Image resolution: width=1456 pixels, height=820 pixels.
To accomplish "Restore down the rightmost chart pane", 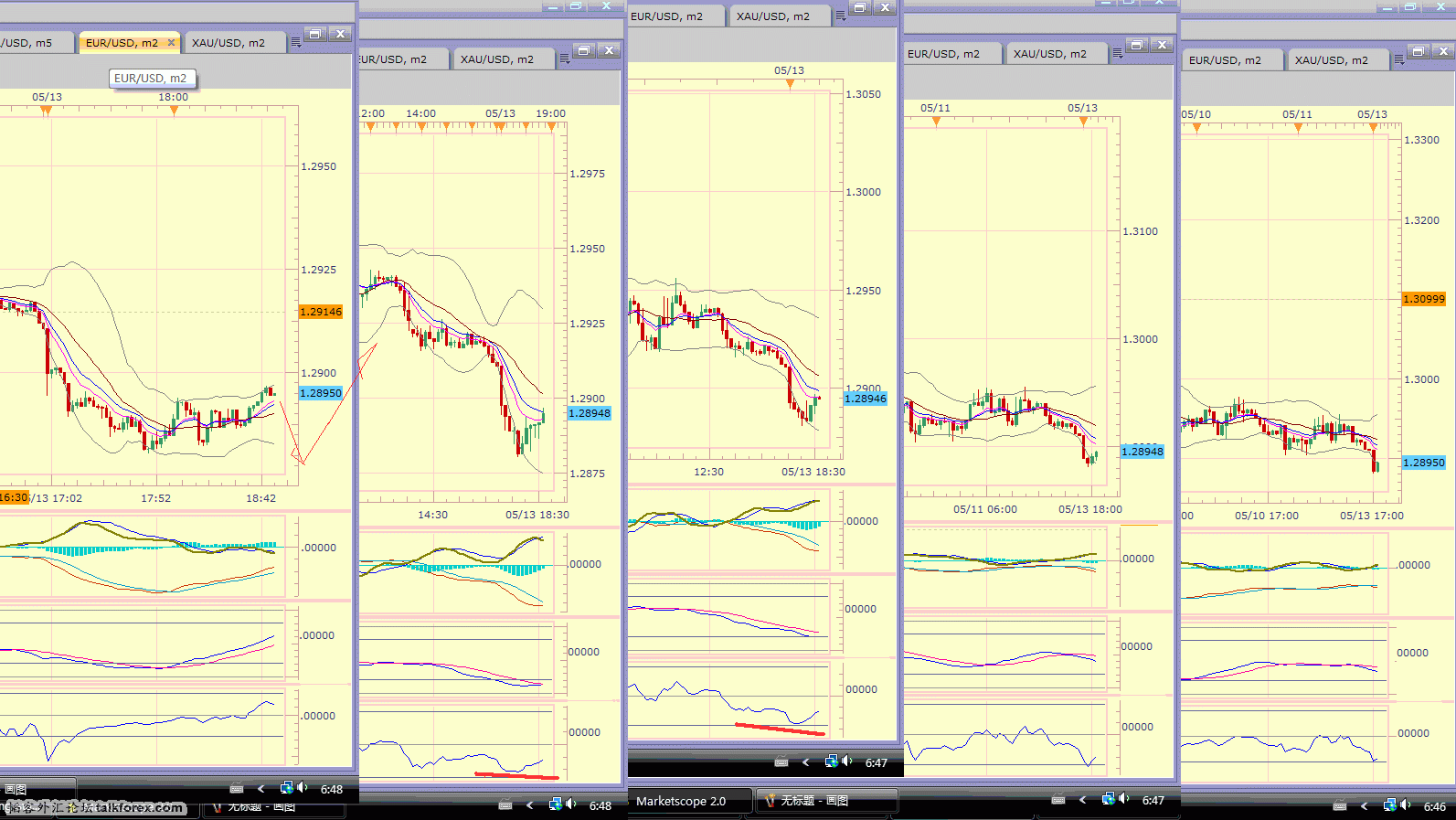I will point(1419,51).
